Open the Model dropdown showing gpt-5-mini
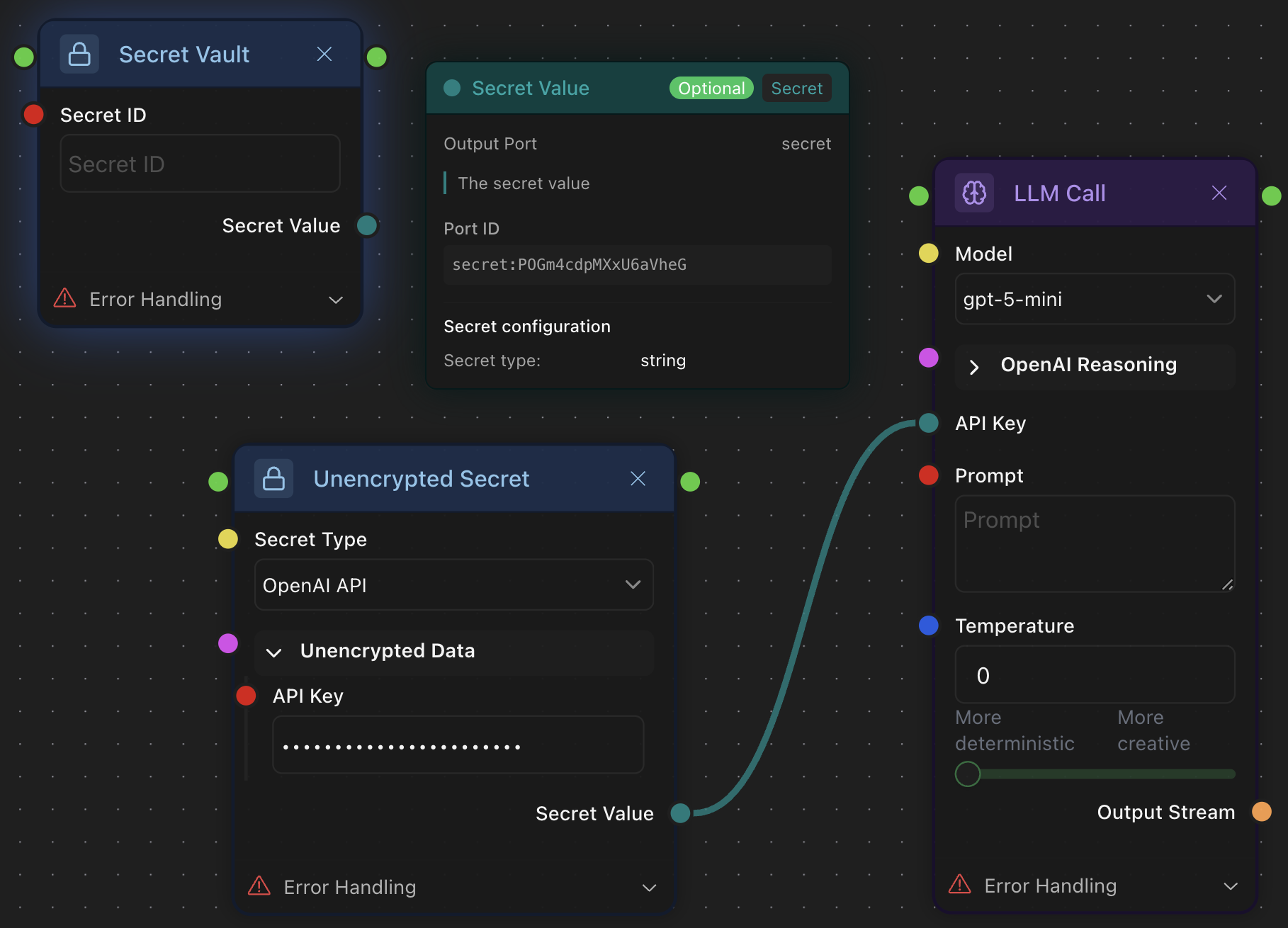This screenshot has height=928, width=1288. point(1094,299)
